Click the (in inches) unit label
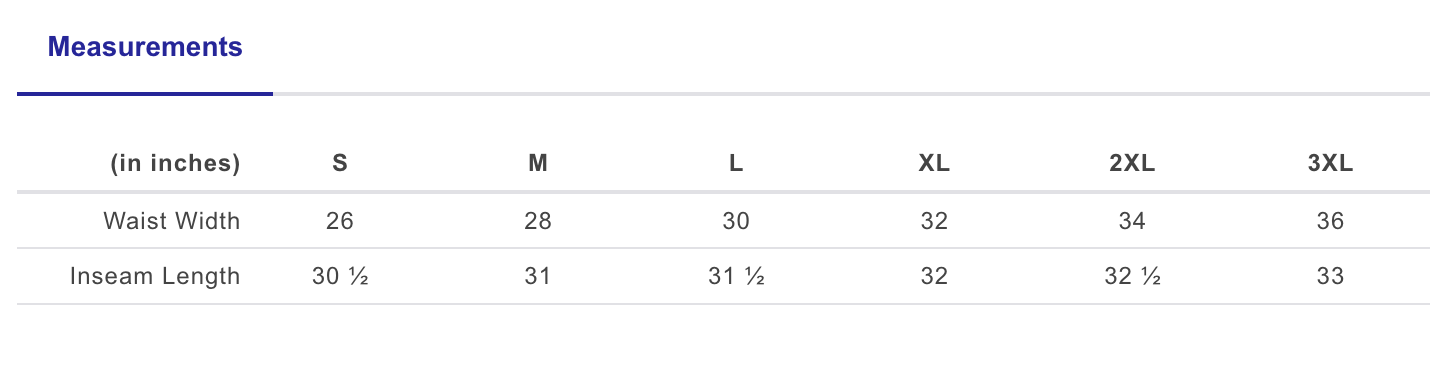 tap(176, 165)
